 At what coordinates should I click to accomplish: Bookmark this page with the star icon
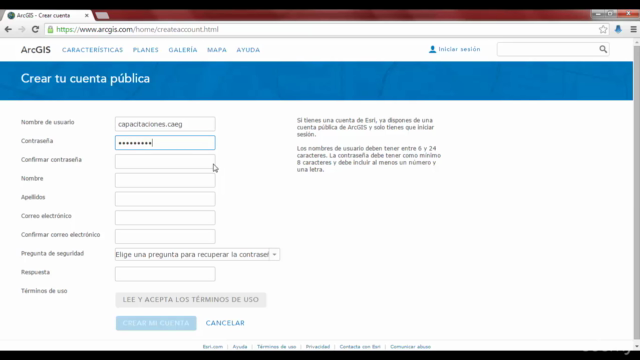click(603, 29)
